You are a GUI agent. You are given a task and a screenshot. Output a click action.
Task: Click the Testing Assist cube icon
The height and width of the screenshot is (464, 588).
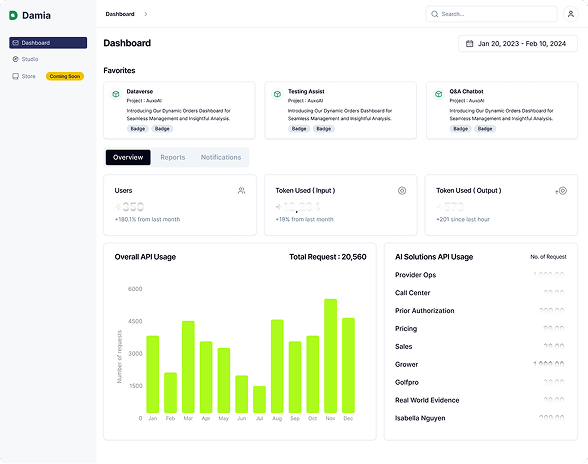[x=277, y=94]
